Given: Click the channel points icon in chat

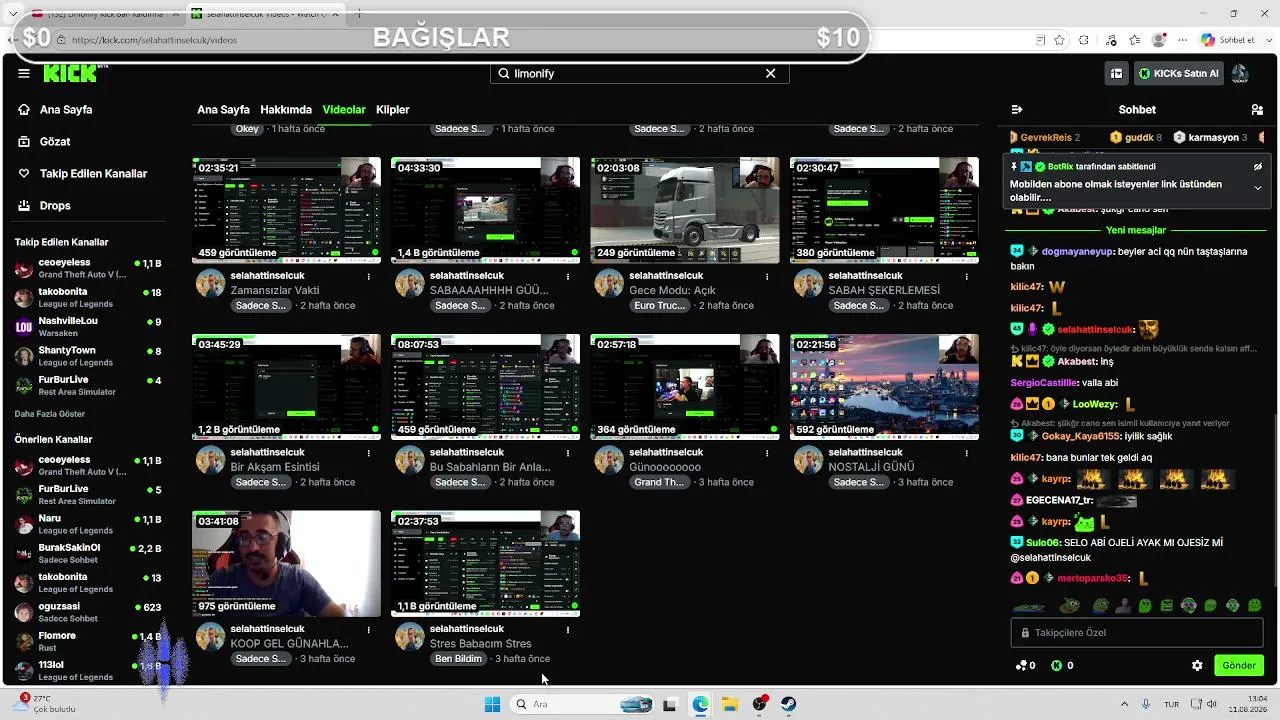Looking at the screenshot, I should click(1021, 665).
